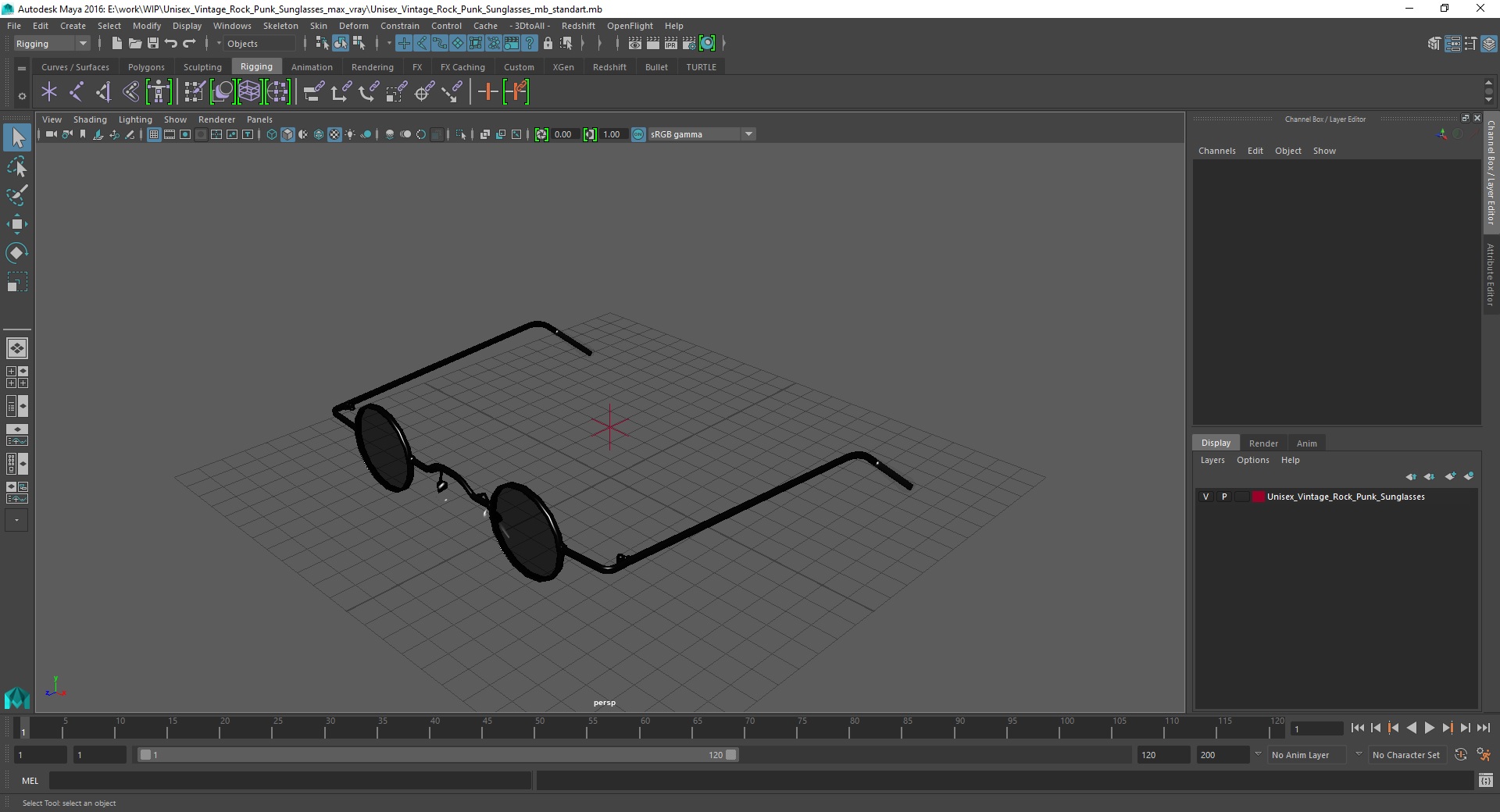Click the MEL command line input field
Image resolution: width=1500 pixels, height=812 pixels.
point(291,780)
